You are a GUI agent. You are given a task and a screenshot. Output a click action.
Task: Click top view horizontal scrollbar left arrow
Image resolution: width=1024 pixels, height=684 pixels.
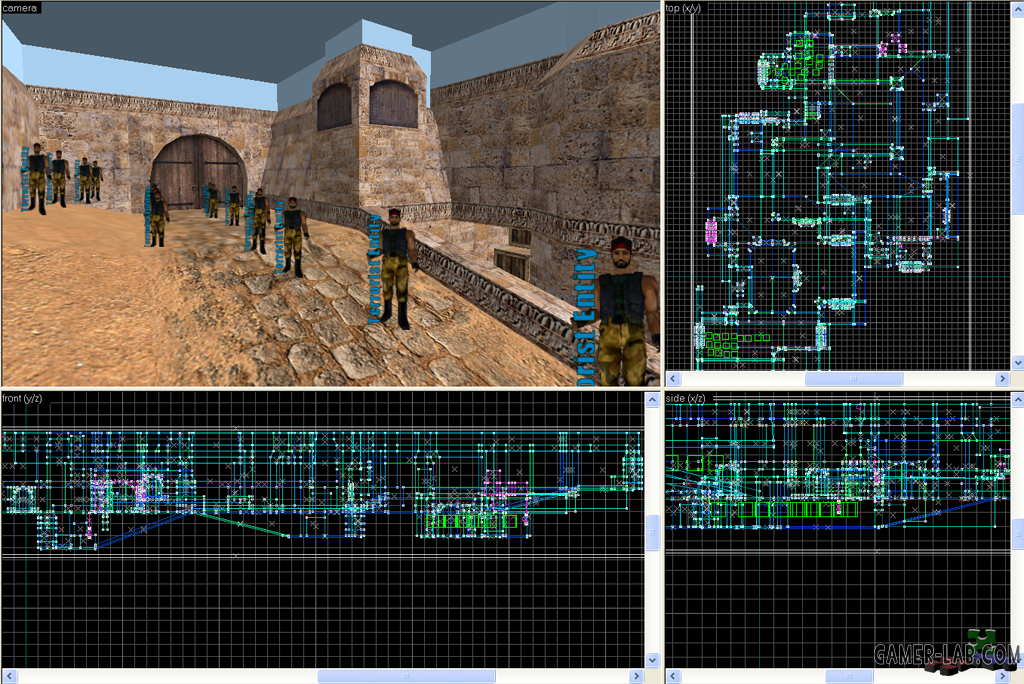point(673,378)
